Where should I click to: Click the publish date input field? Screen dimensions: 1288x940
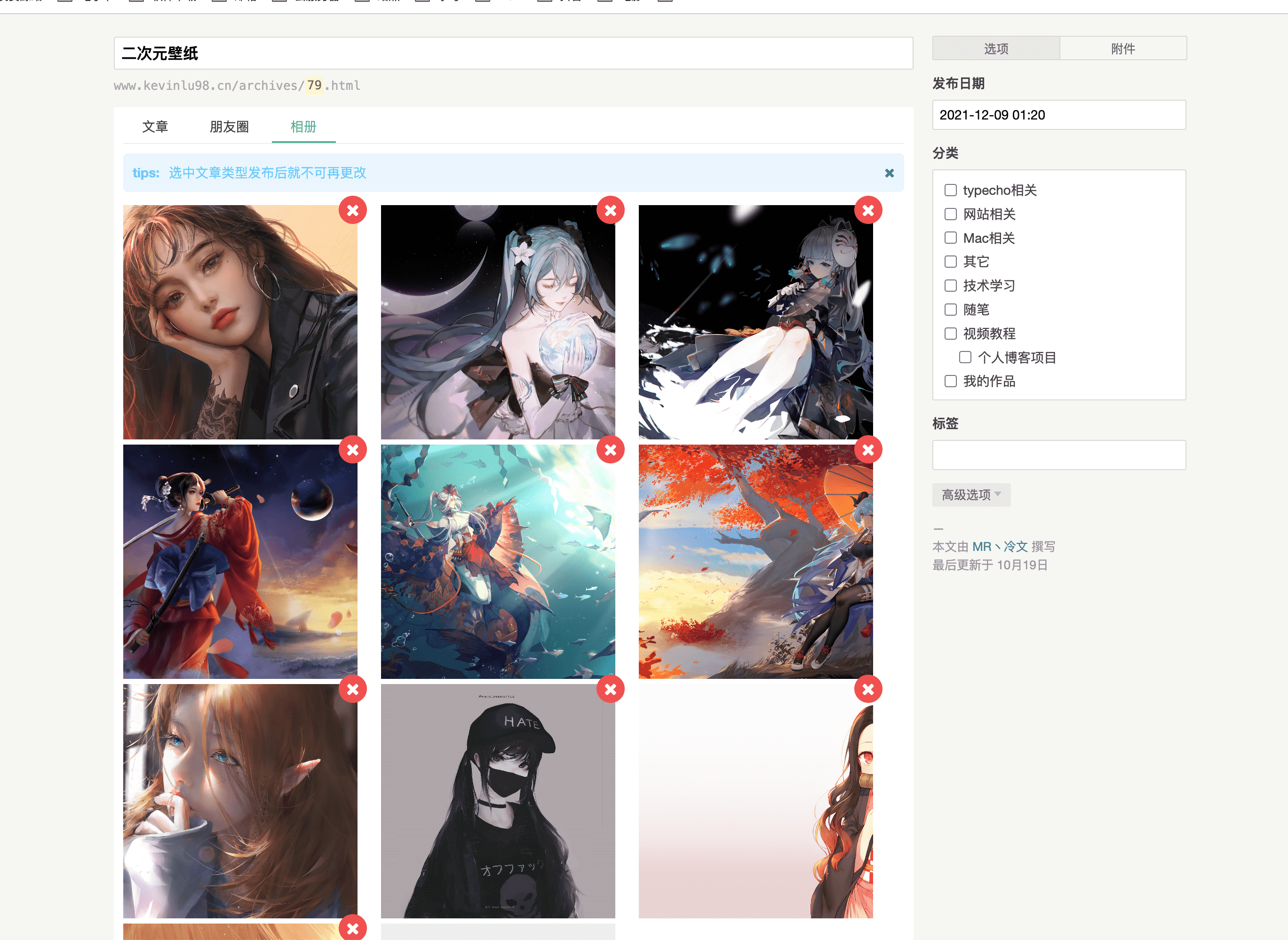1056,114
